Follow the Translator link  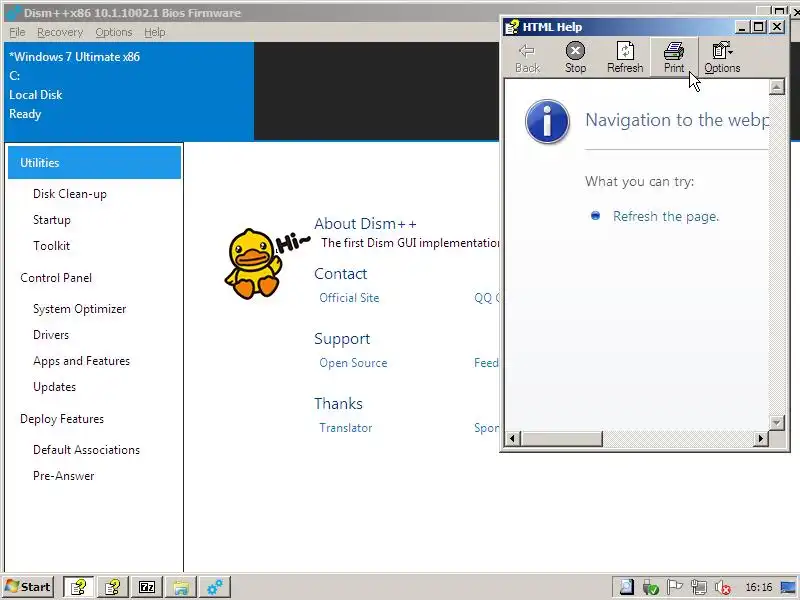[x=345, y=428]
